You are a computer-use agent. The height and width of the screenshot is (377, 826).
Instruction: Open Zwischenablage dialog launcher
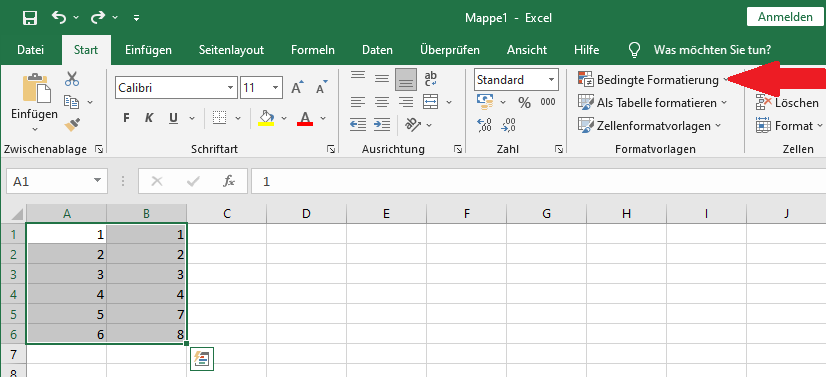click(x=99, y=150)
